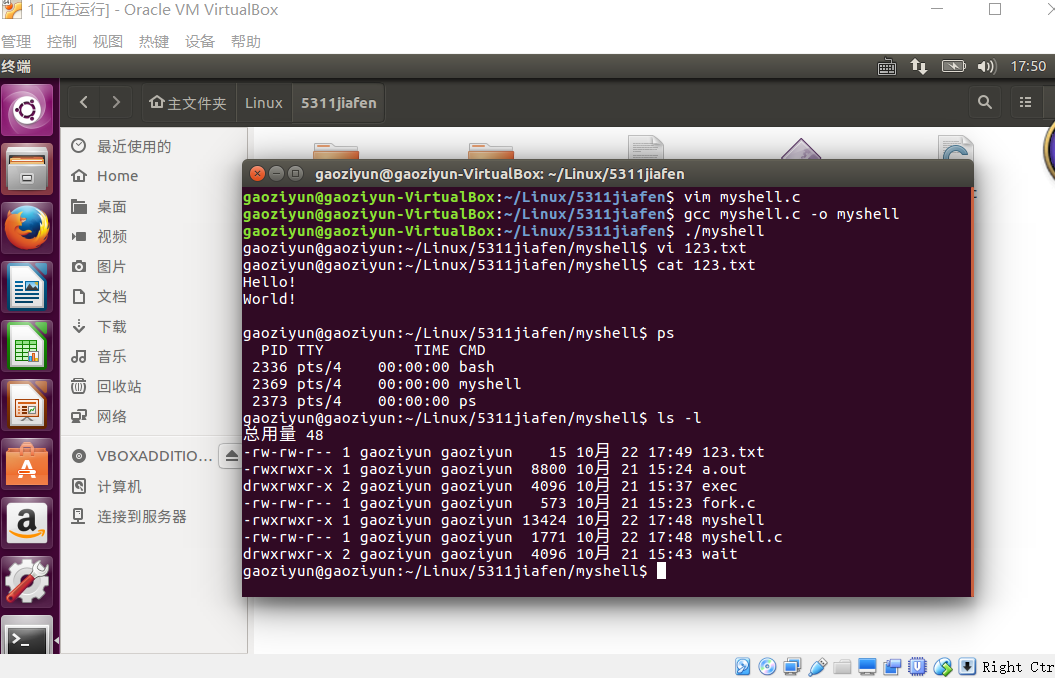Click 123.txt filename in ls output
The width and height of the screenshot is (1055, 678).
click(733, 452)
